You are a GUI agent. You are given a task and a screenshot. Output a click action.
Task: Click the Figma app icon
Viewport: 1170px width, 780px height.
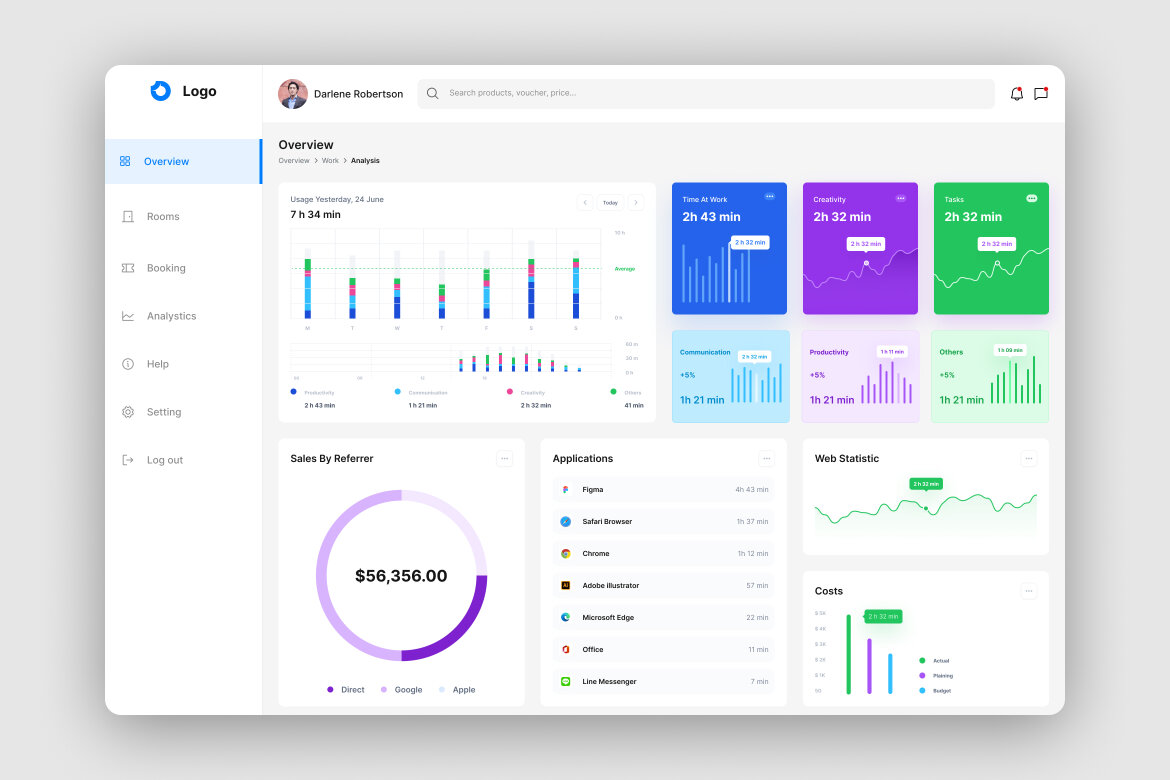[x=566, y=490]
